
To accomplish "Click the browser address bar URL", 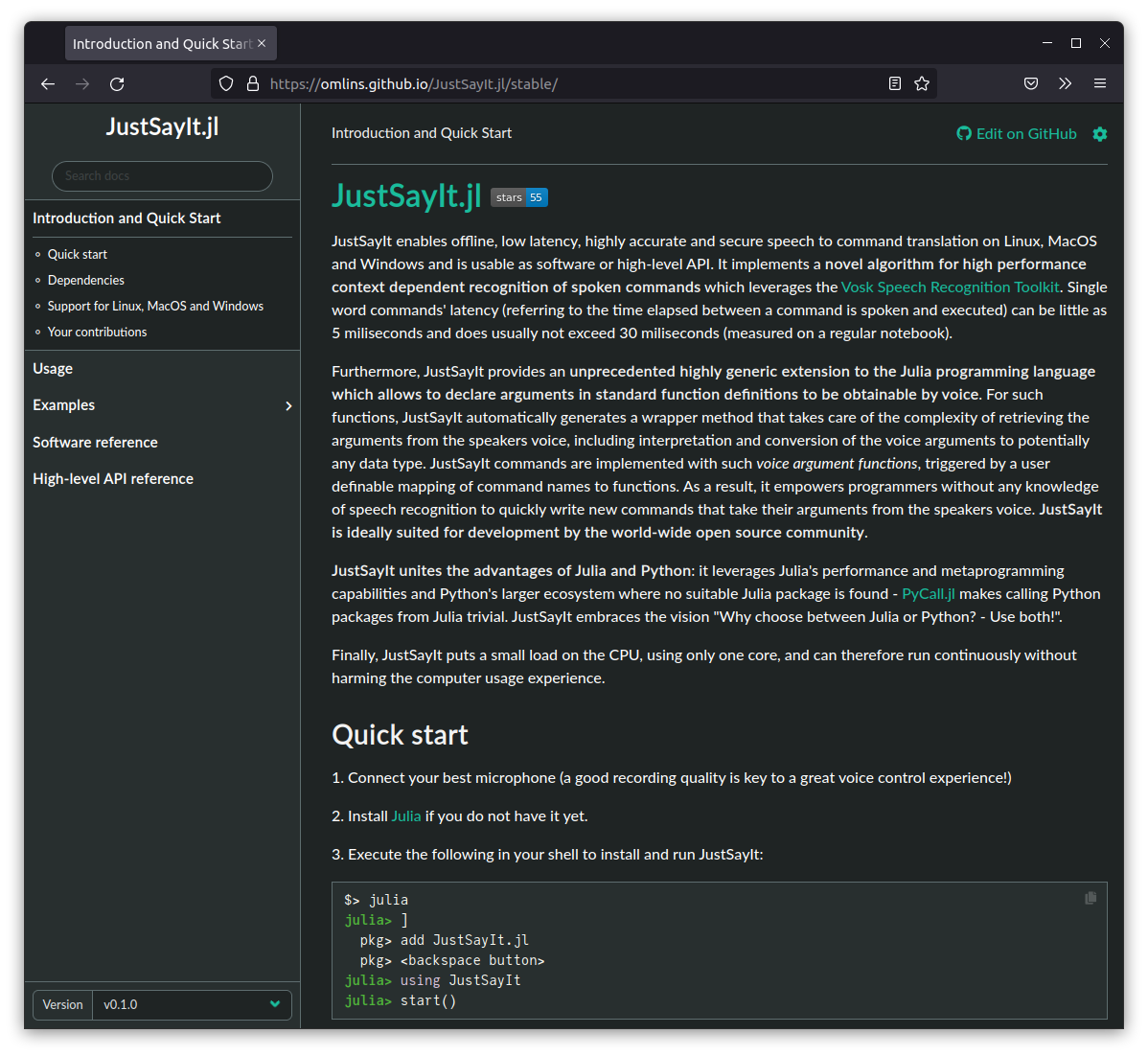I will click(414, 84).
